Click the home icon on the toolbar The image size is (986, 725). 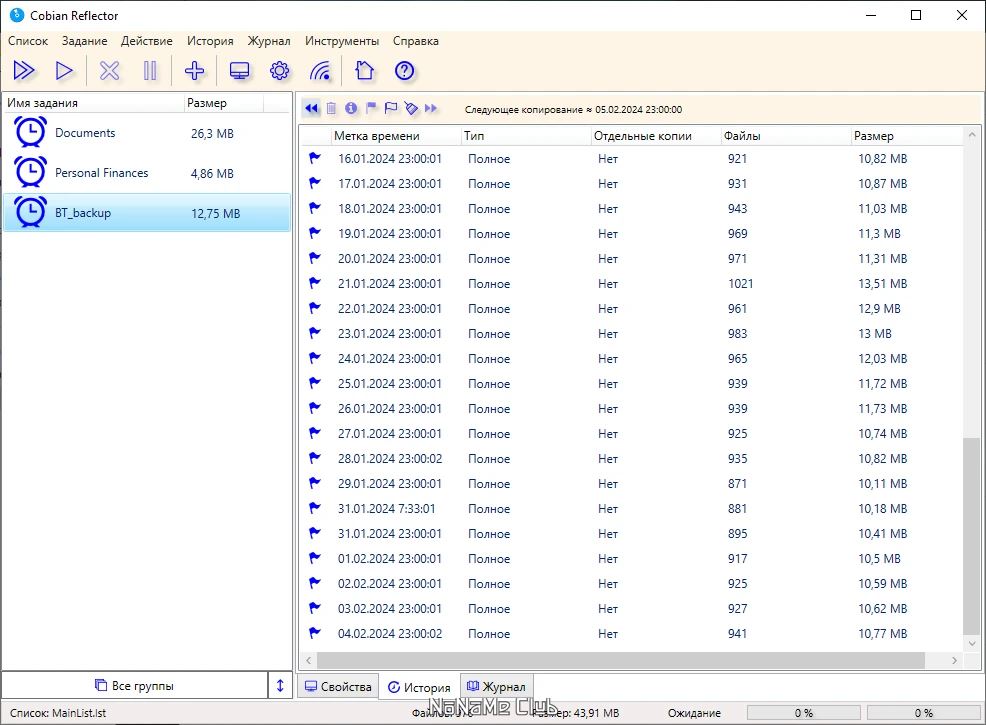[x=364, y=70]
